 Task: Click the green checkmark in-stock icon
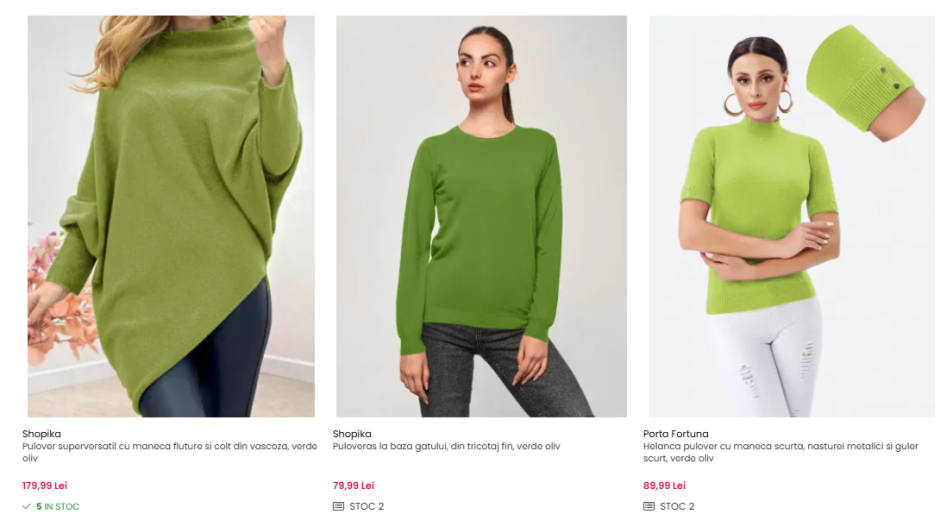point(26,506)
